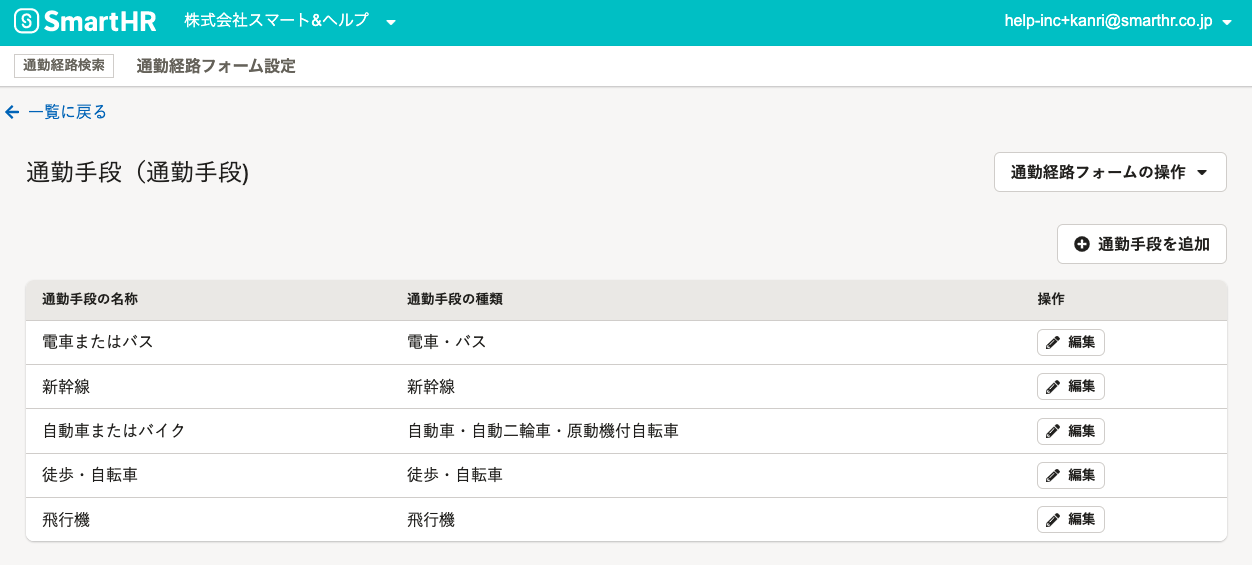The height and width of the screenshot is (565, 1252).
Task: Select the 新幹線 name cell
Action: click(66, 386)
